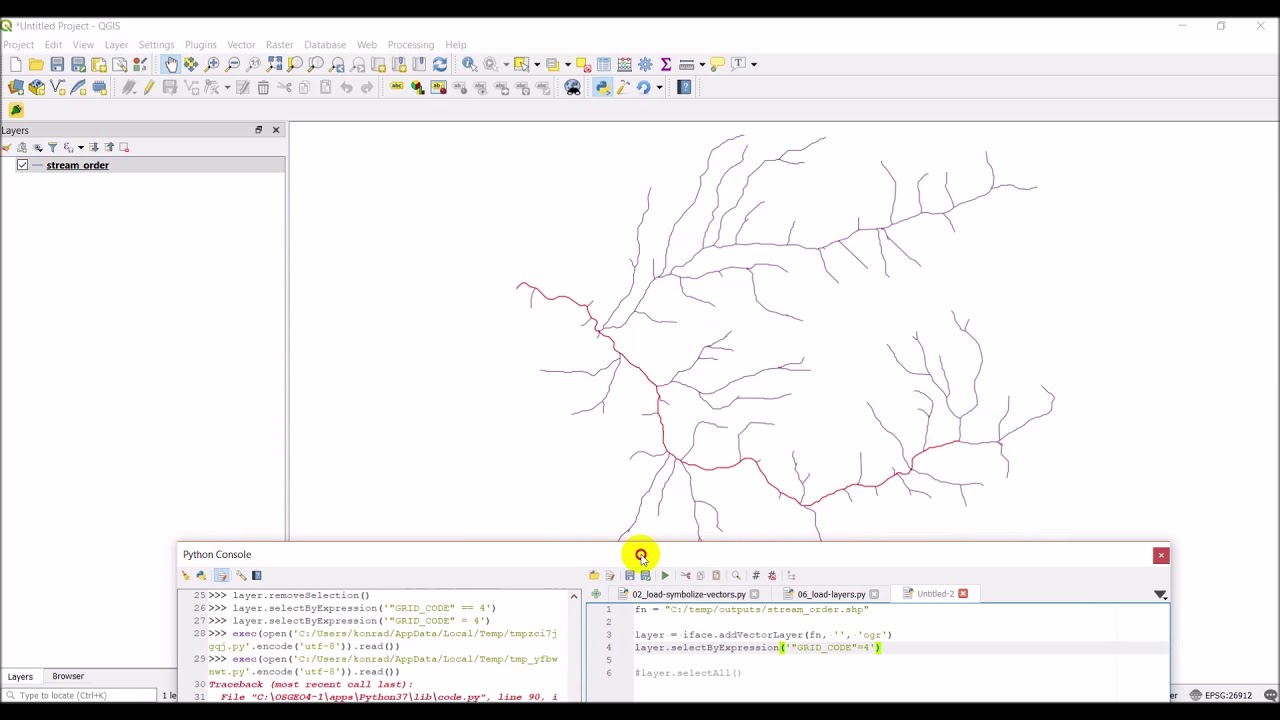Open the Statistical Summary sigma icon

[x=666, y=64]
